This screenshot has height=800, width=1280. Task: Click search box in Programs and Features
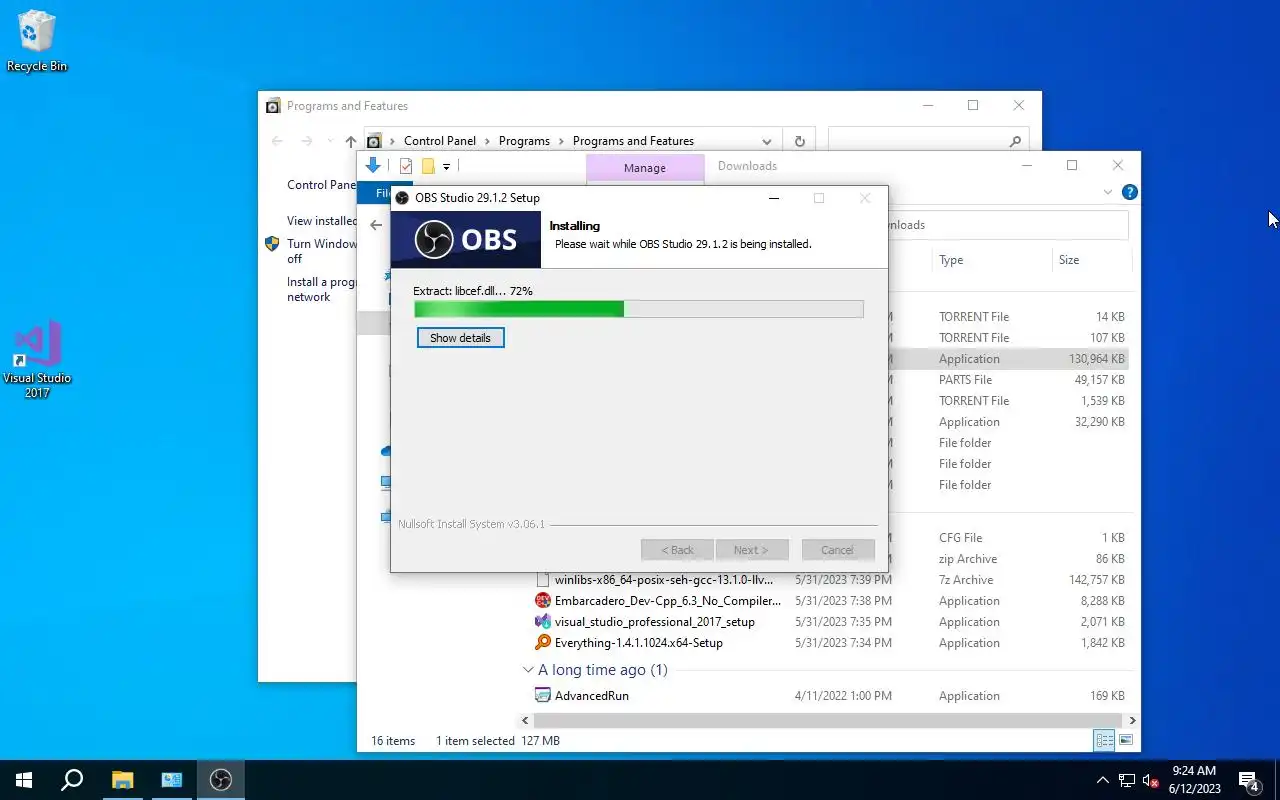click(927, 141)
